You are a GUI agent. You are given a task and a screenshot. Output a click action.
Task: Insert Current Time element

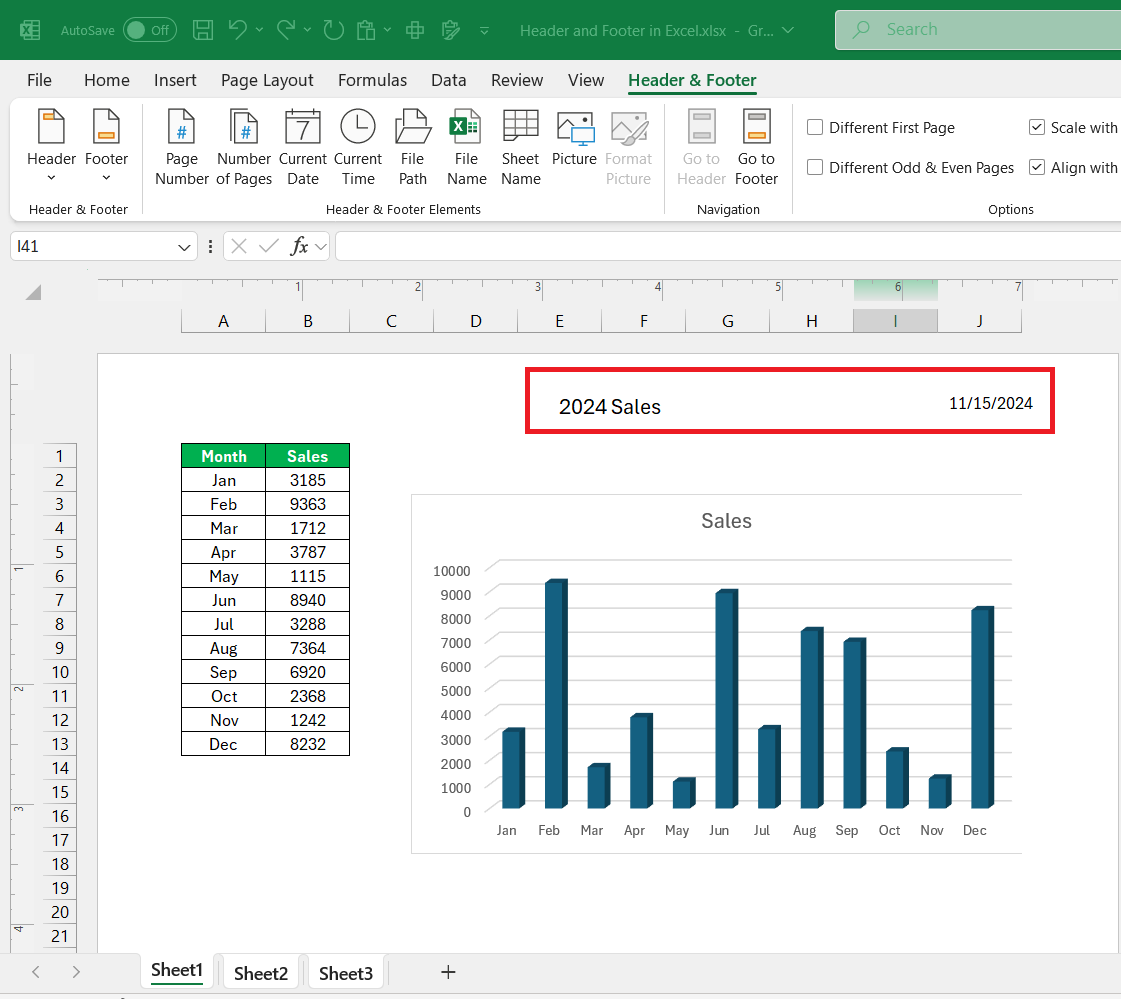point(357,147)
